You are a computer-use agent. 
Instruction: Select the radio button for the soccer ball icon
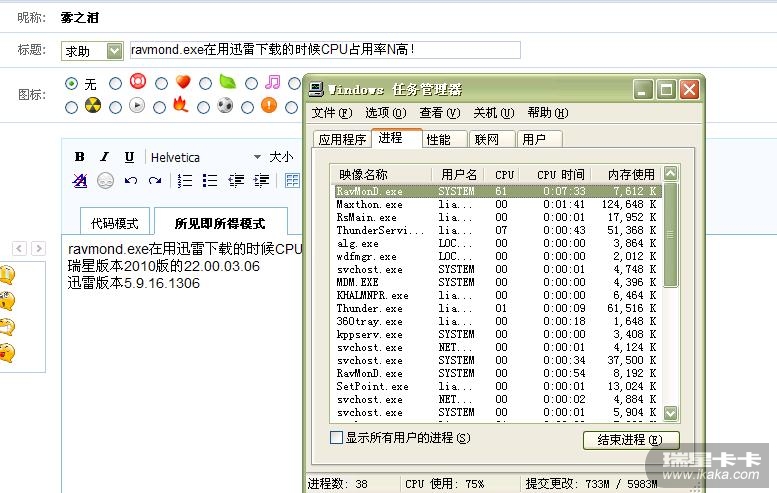click(203, 107)
